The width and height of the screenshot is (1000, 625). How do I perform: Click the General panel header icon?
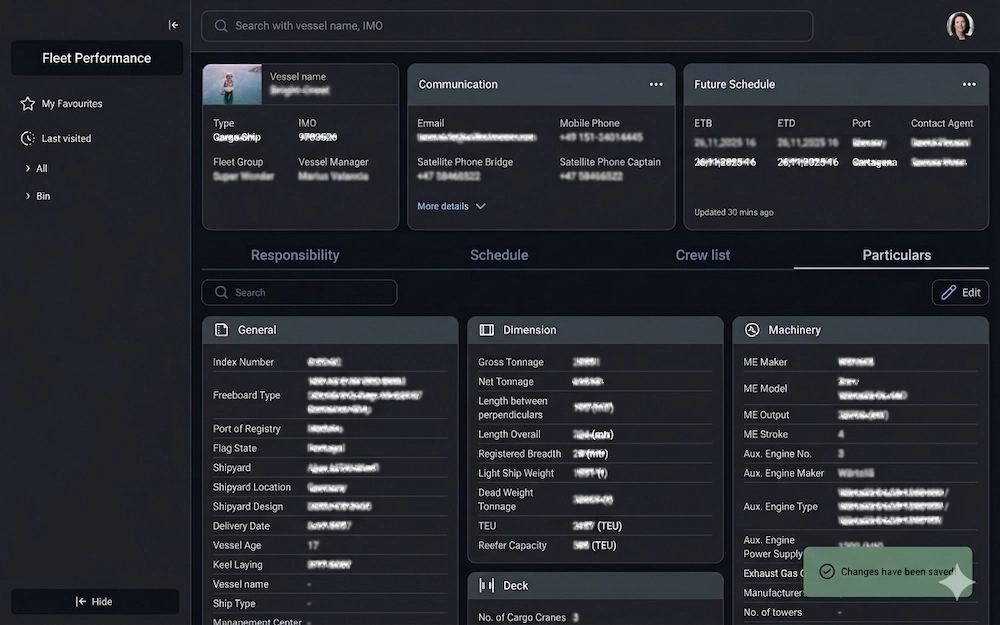(x=221, y=330)
